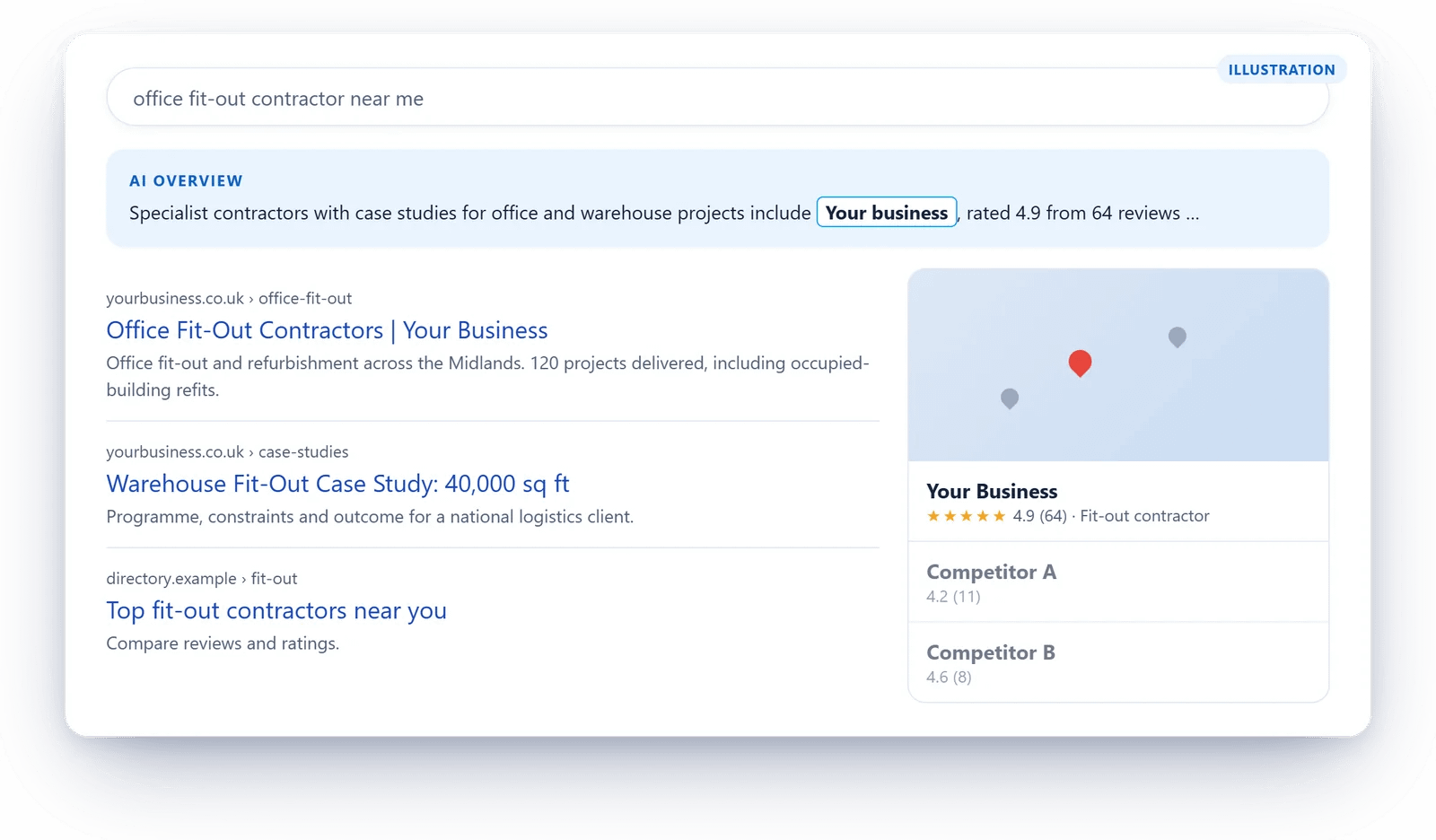Image resolution: width=1436 pixels, height=840 pixels.
Task: Select the Competitor A listing
Action: (x=1118, y=582)
